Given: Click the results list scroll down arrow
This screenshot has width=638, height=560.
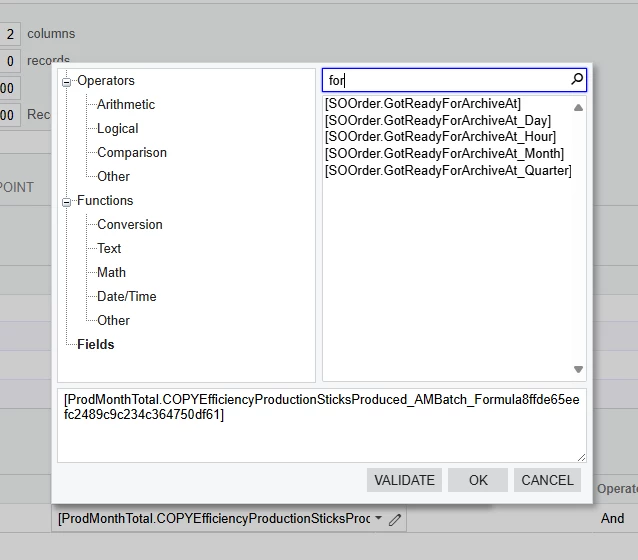Looking at the screenshot, I should coord(578,370).
